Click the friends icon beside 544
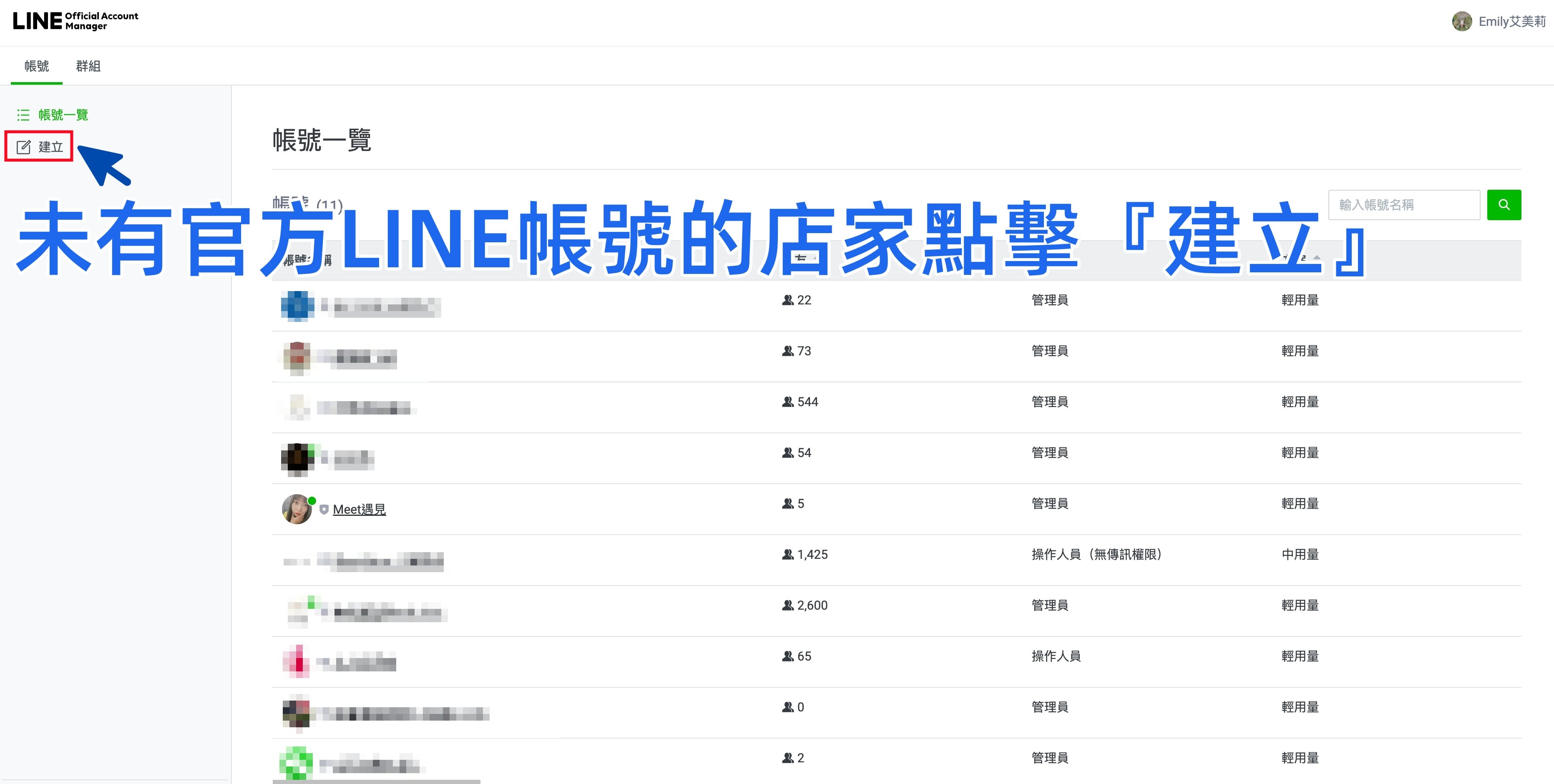 pyautogui.click(x=787, y=402)
